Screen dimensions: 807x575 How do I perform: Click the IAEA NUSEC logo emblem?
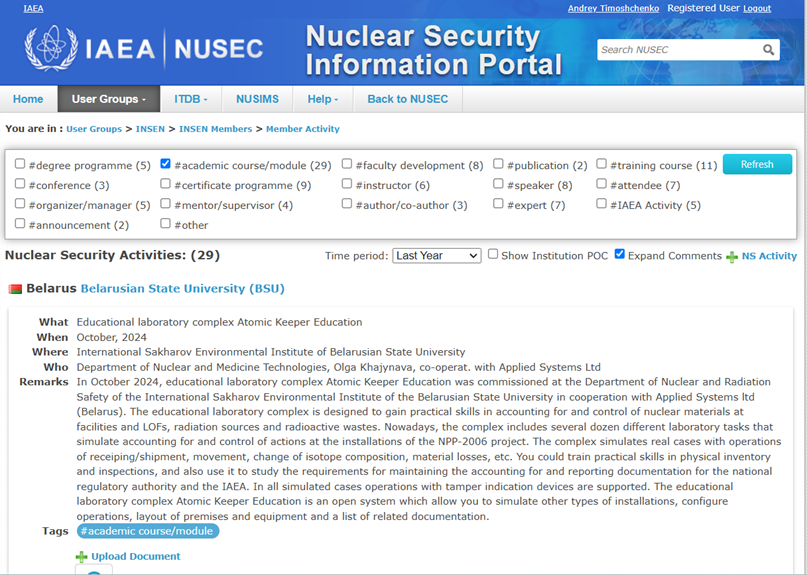pos(51,48)
